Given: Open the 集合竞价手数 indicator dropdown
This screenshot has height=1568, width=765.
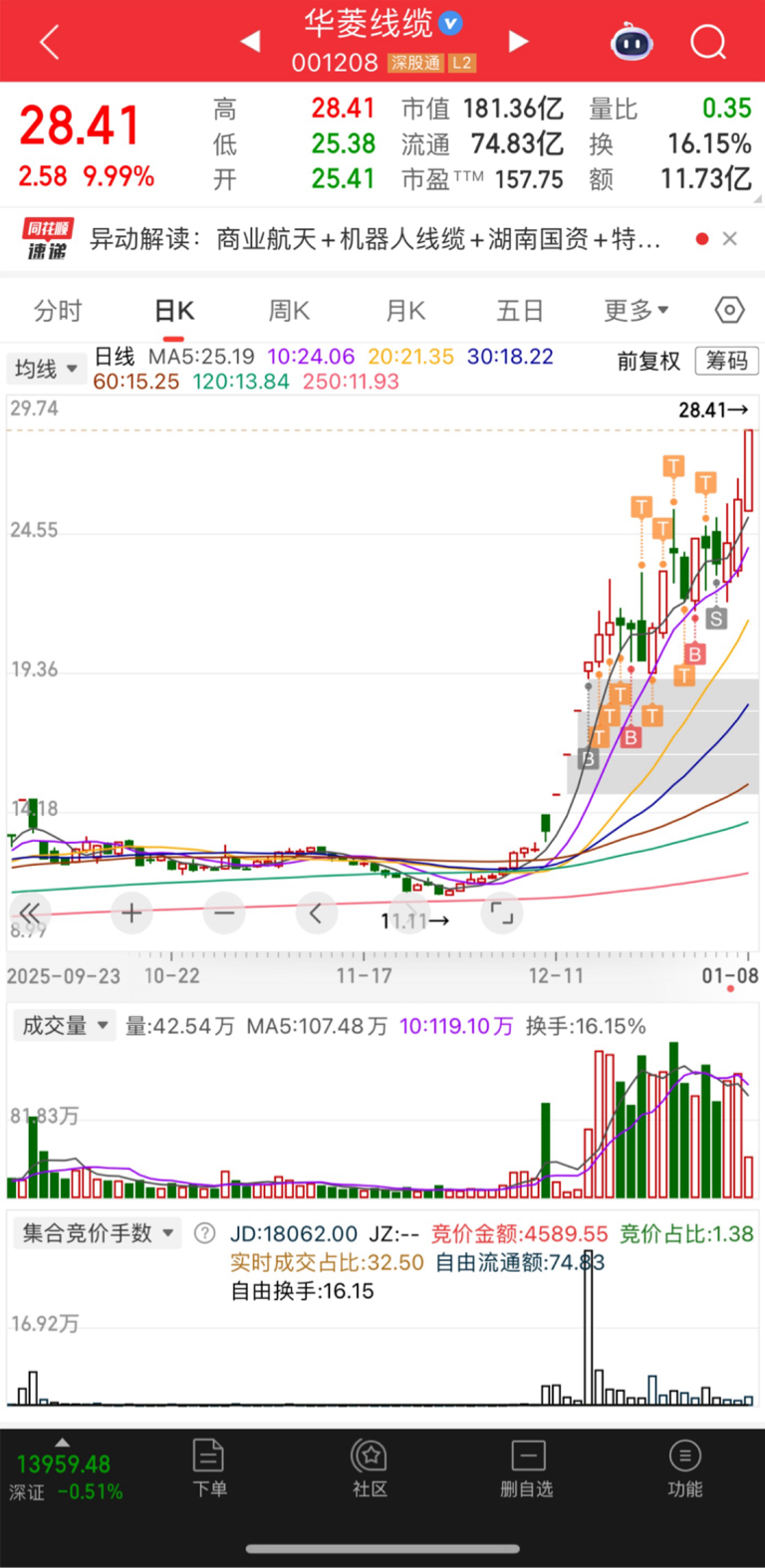Looking at the screenshot, I should click(98, 1233).
